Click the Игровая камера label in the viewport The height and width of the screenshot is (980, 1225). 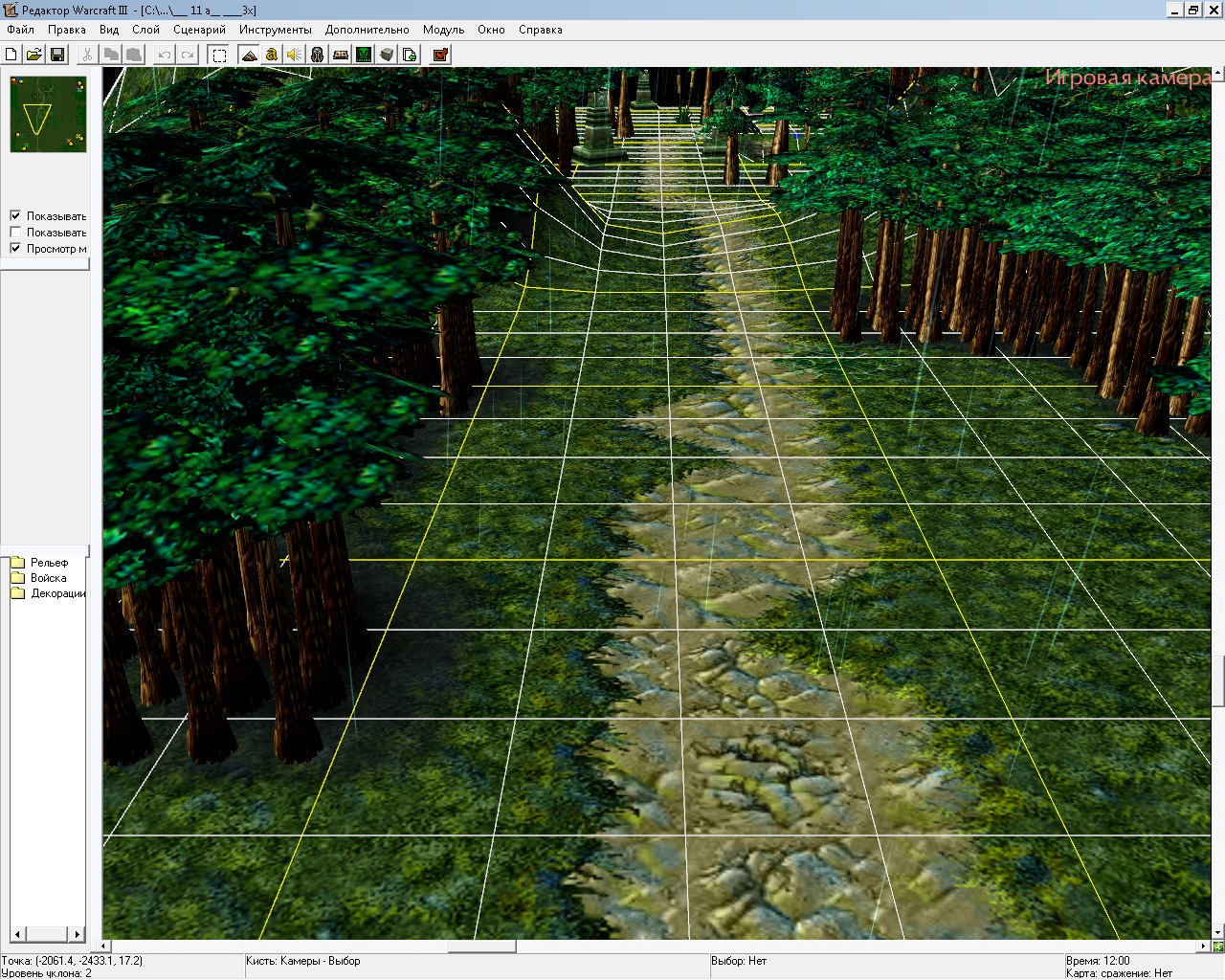point(1127,78)
